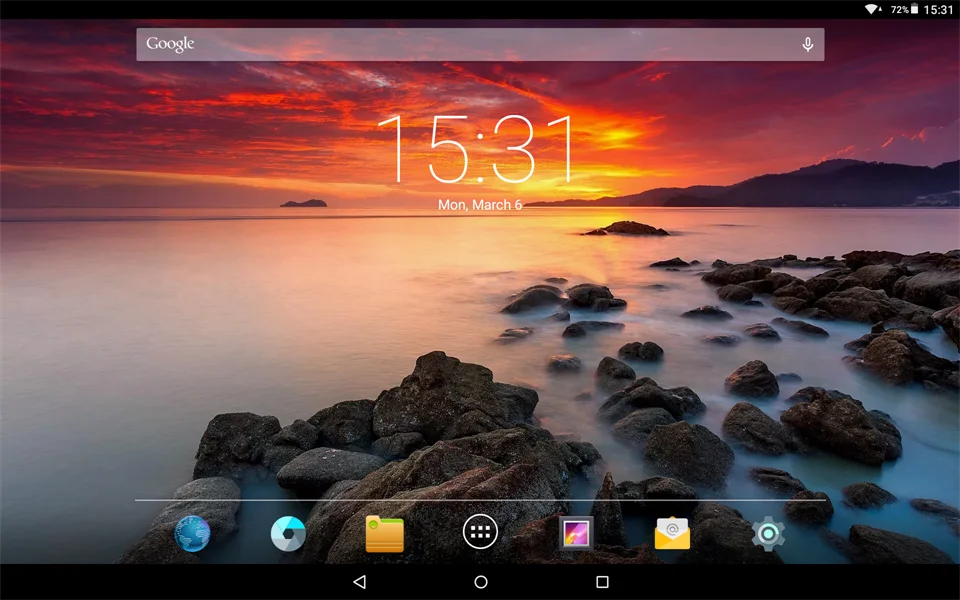
Task: Tap the battery icon showing 72%
Action: (x=915, y=9)
